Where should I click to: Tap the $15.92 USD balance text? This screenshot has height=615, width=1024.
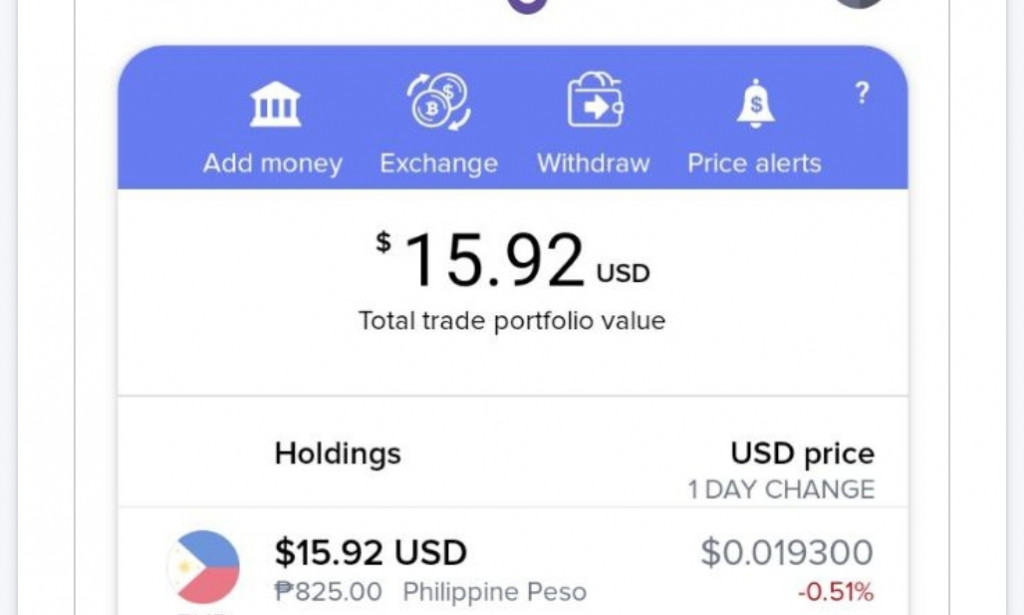coord(367,552)
